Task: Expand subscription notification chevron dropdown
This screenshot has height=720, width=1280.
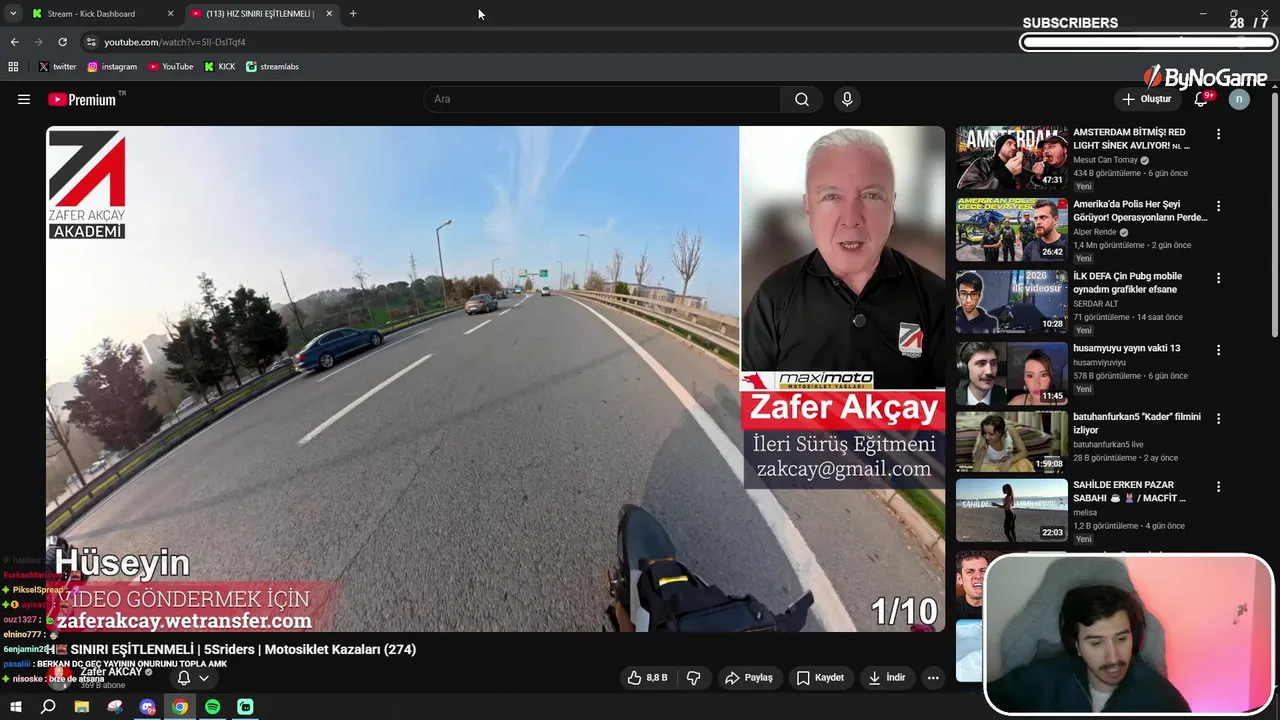Action: pos(204,678)
